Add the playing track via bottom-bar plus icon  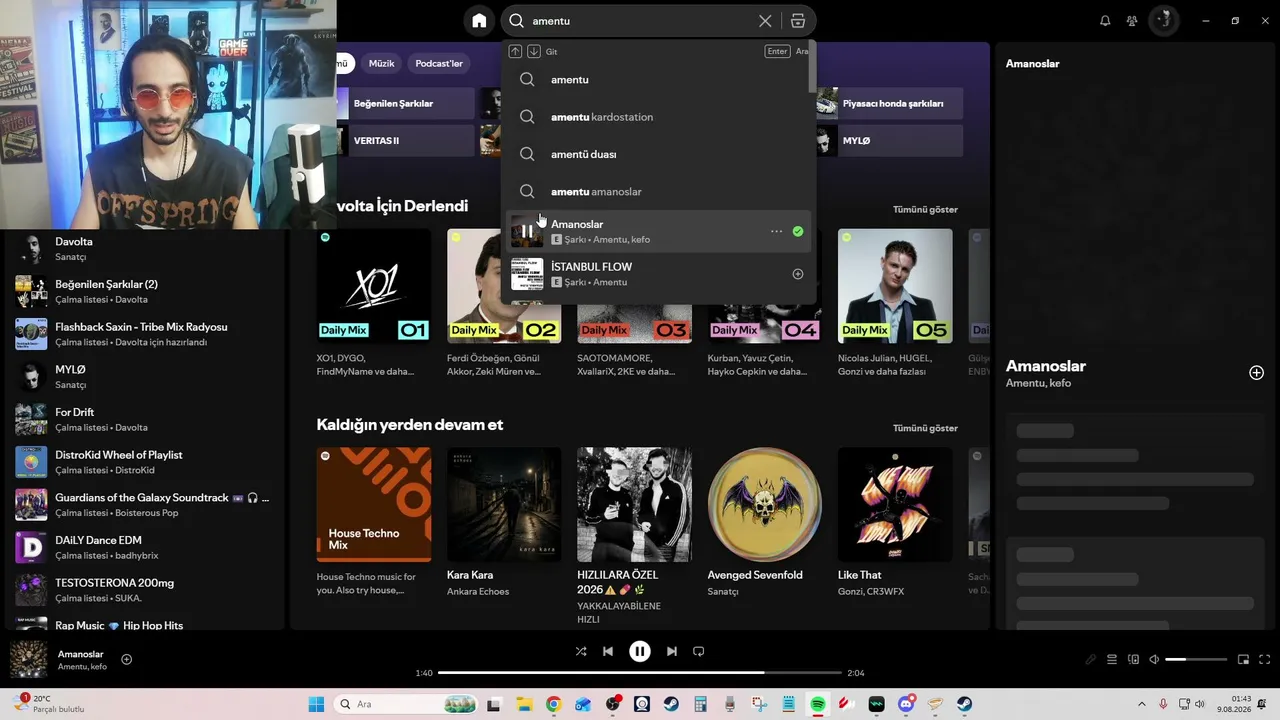126,659
